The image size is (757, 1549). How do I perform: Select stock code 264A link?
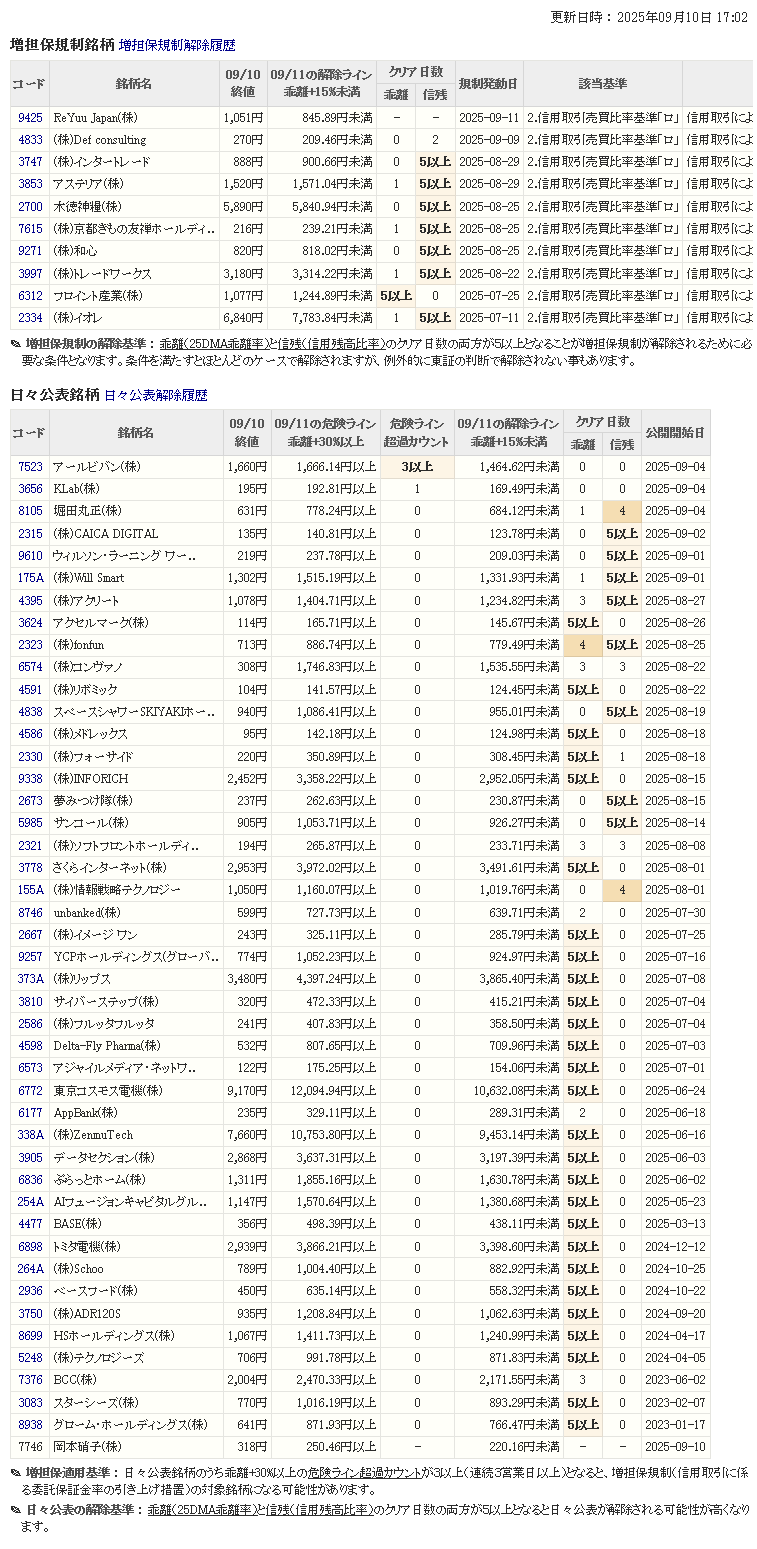tap(30, 1269)
